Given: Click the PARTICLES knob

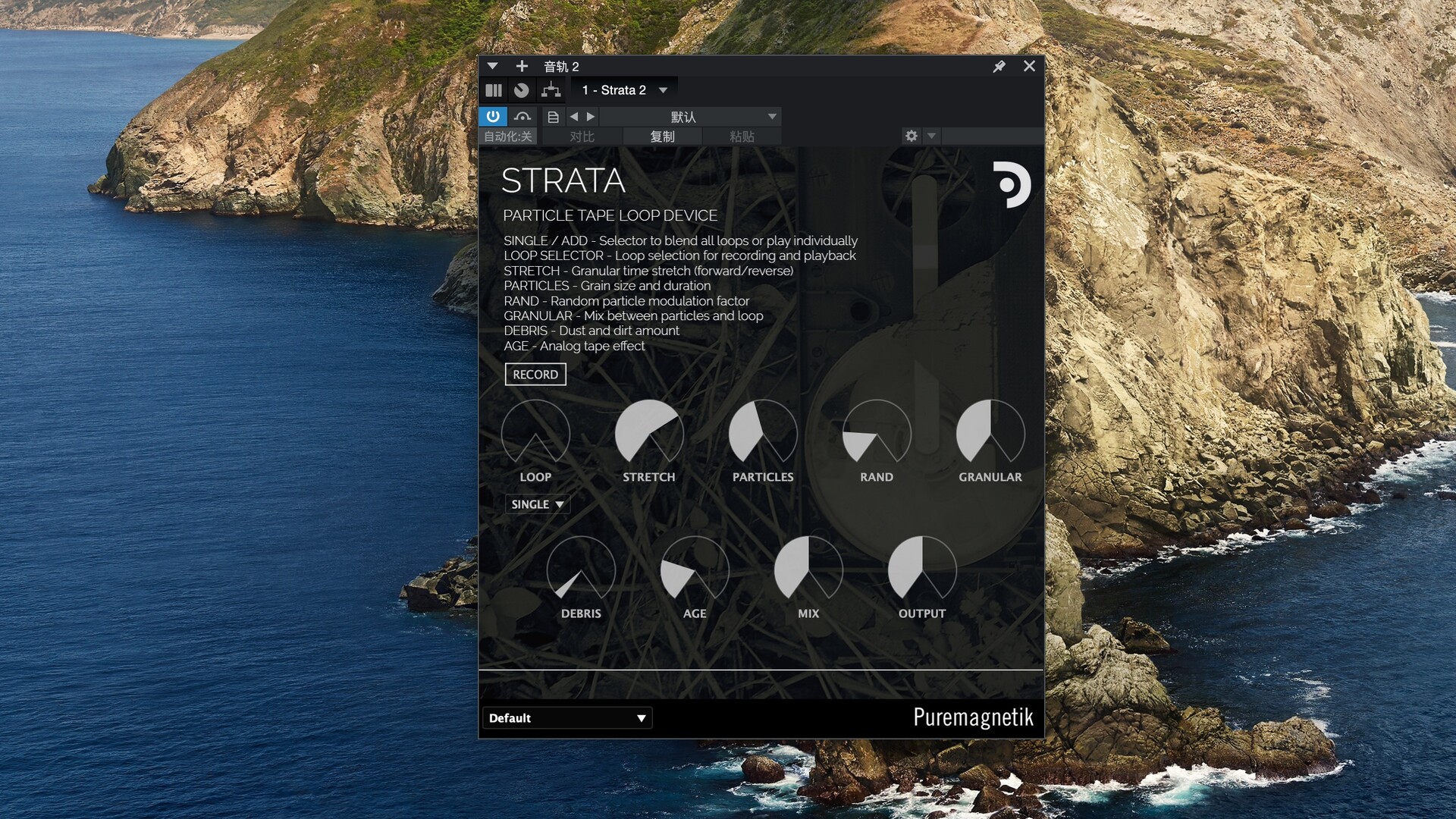Looking at the screenshot, I should tap(763, 432).
